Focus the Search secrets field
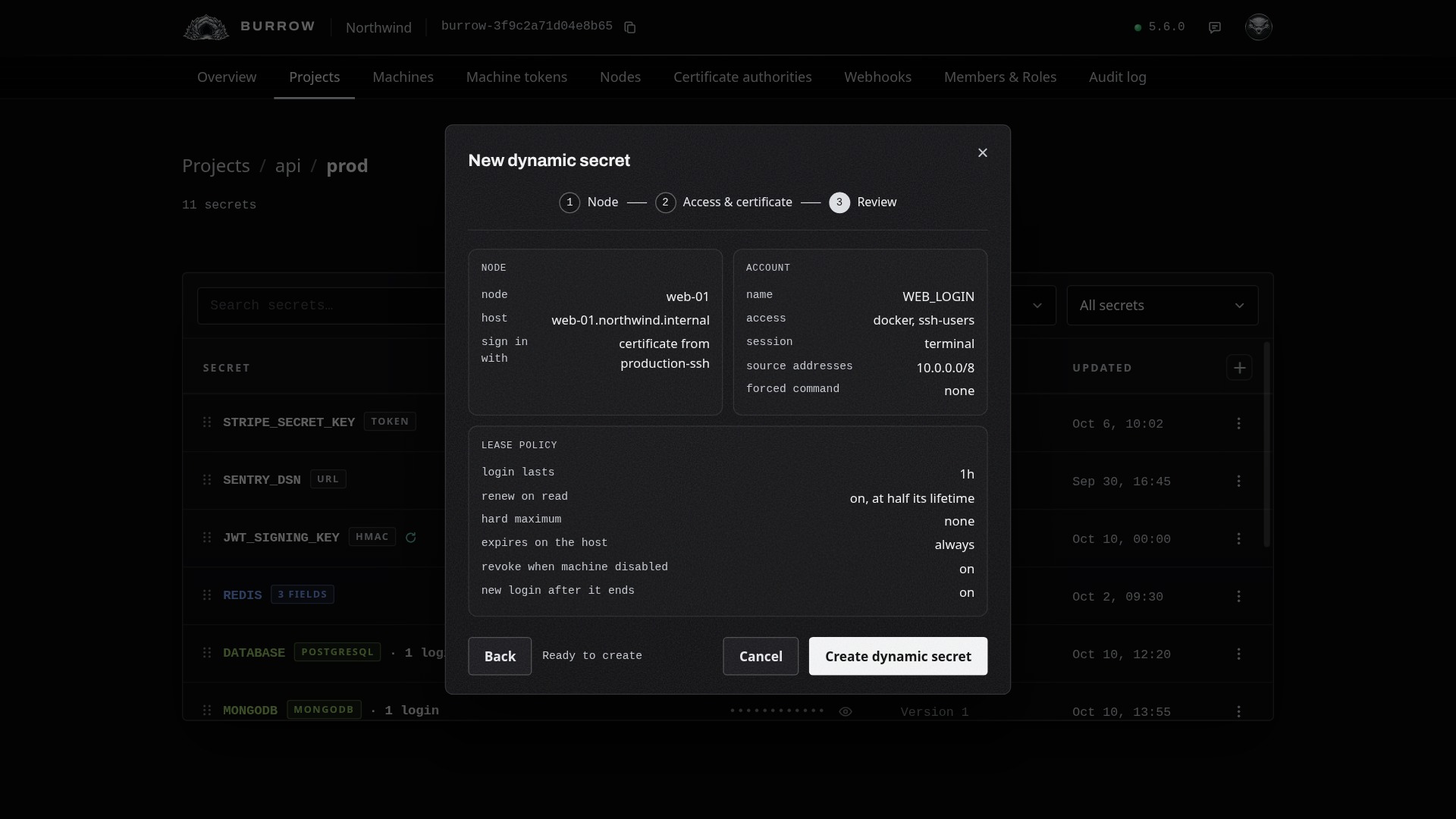Viewport: 1456px width, 819px height. point(322,306)
